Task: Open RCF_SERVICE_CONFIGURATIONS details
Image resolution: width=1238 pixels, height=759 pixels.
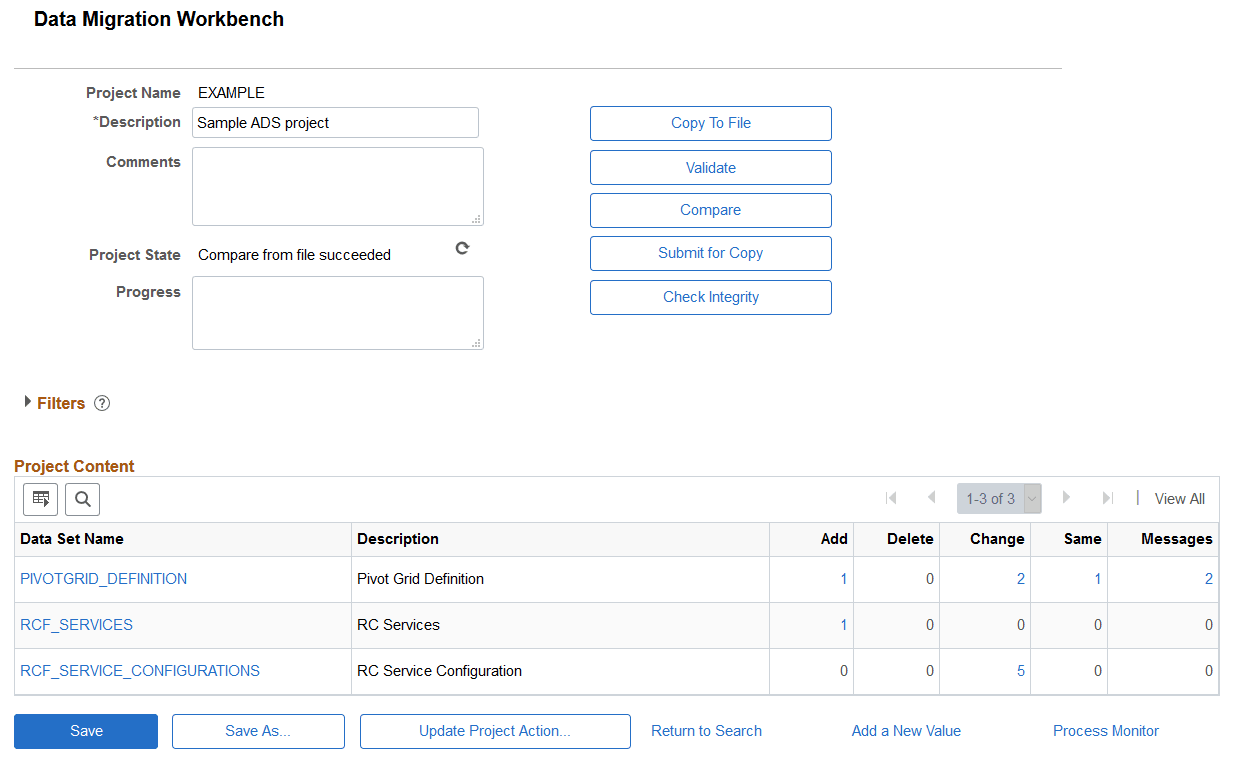Action: 140,671
